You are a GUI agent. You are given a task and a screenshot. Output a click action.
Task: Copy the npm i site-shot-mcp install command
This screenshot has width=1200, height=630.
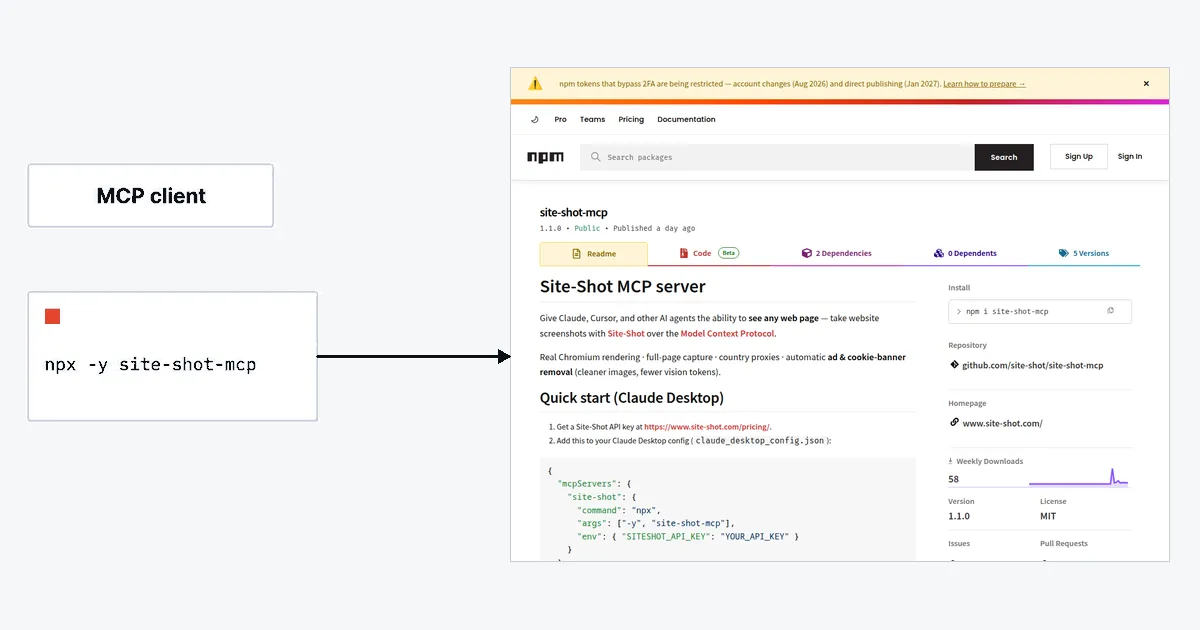[x=1110, y=311]
